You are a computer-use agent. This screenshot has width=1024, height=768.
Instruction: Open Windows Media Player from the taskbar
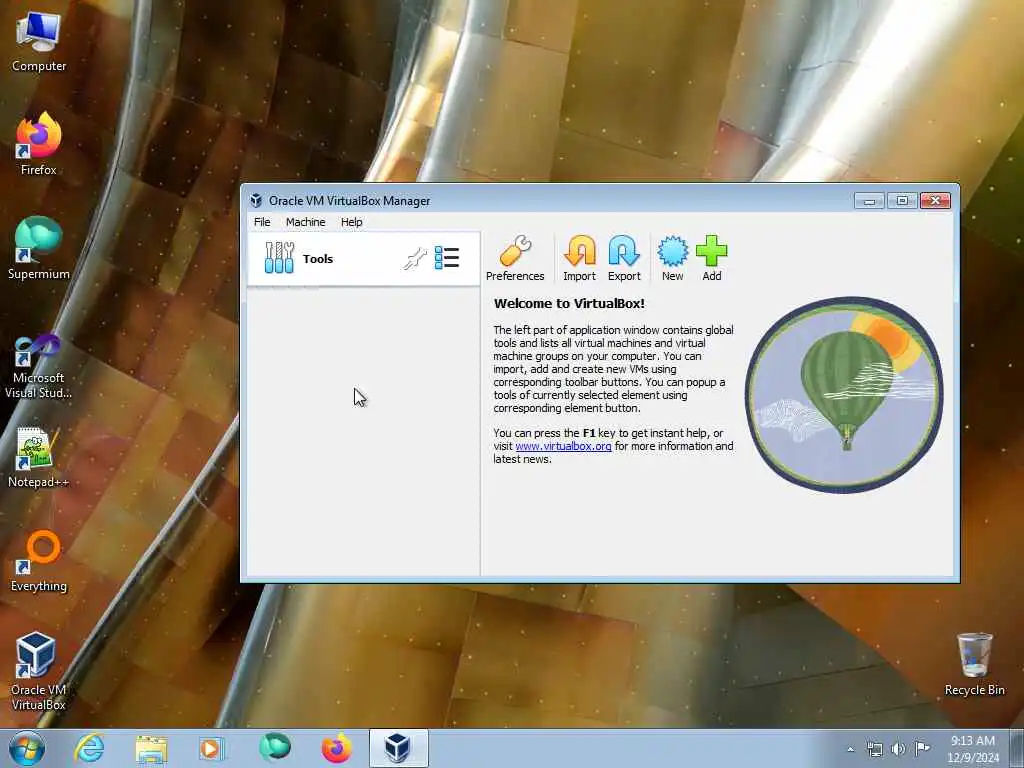pos(212,748)
